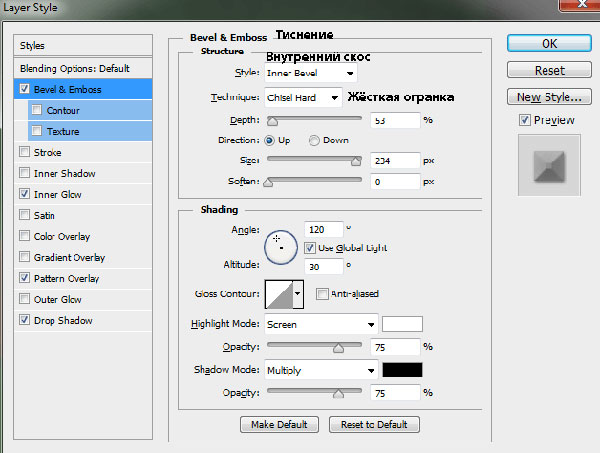Open the black Shadow Mode color swatch

click(402, 370)
